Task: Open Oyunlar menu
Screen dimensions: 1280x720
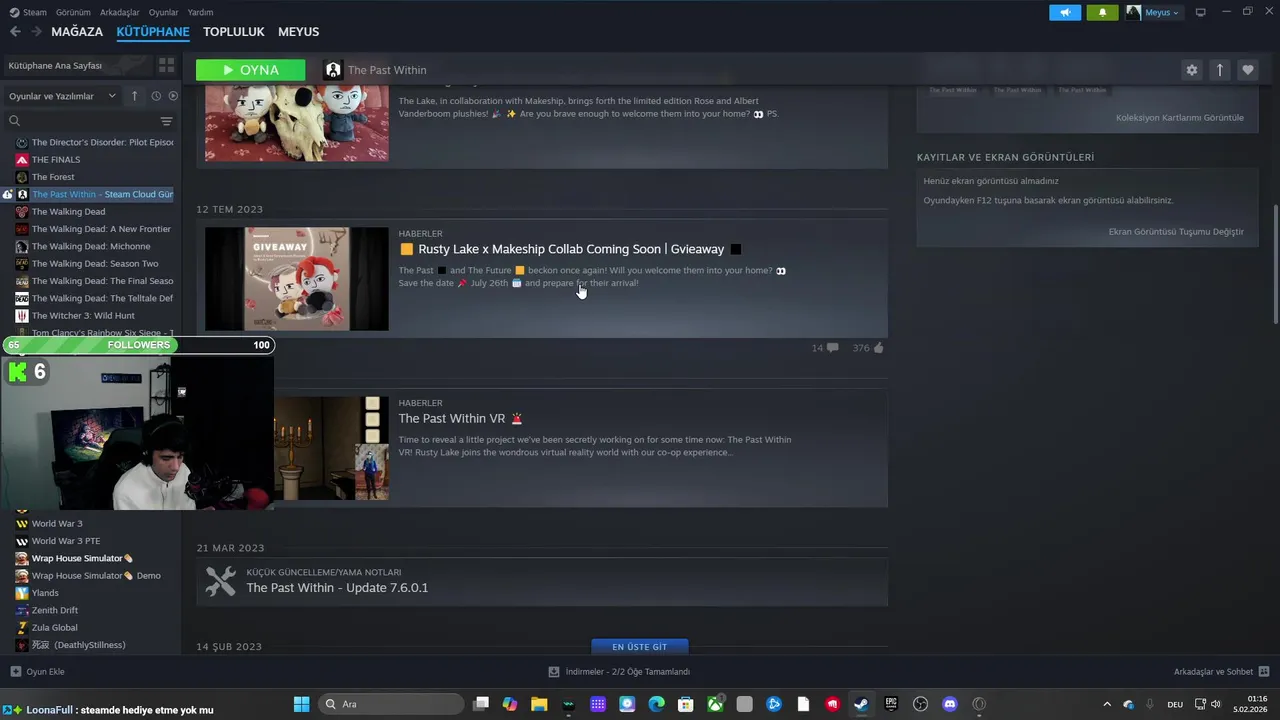Action: tap(163, 12)
